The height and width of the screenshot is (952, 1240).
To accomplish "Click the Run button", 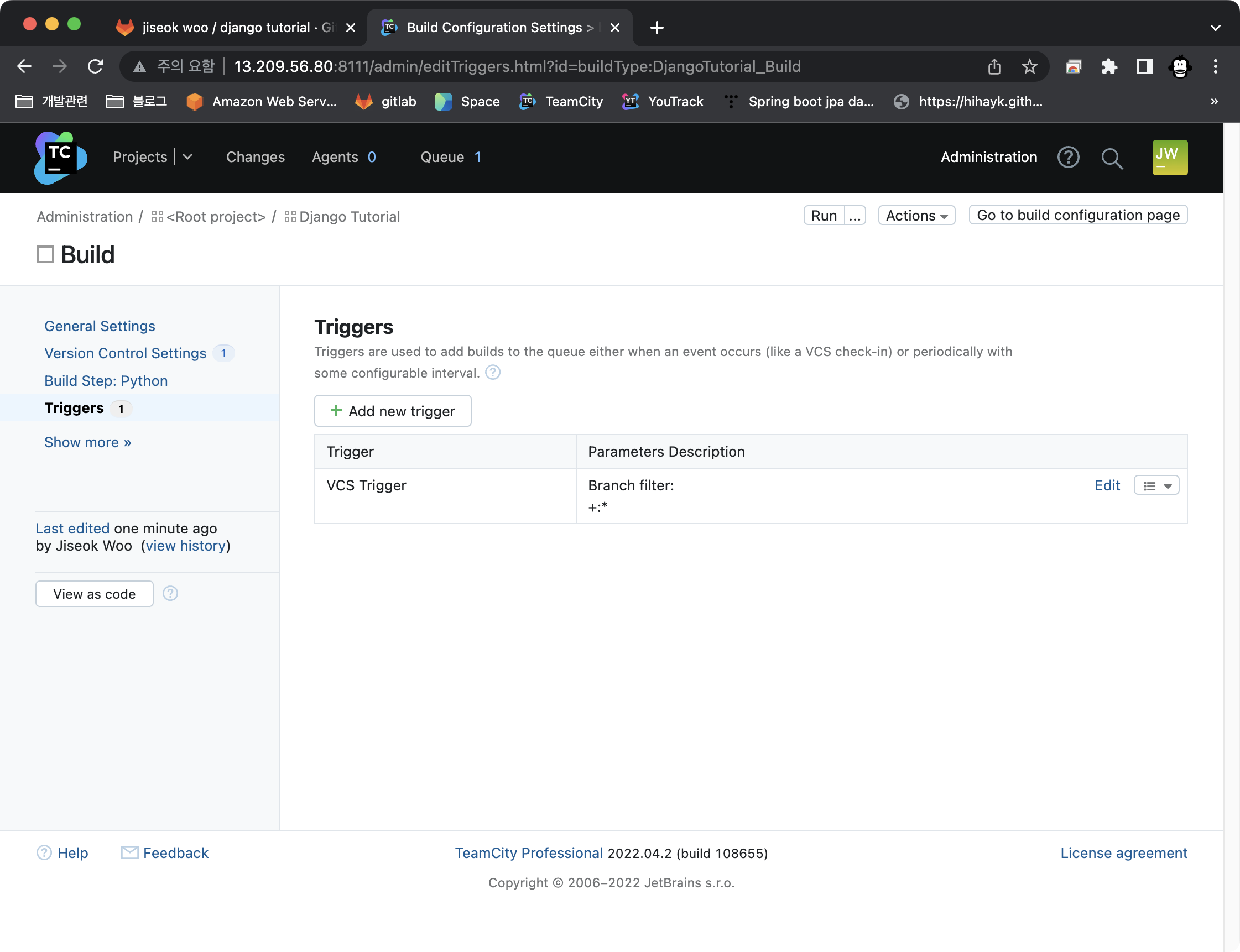I will point(824,216).
